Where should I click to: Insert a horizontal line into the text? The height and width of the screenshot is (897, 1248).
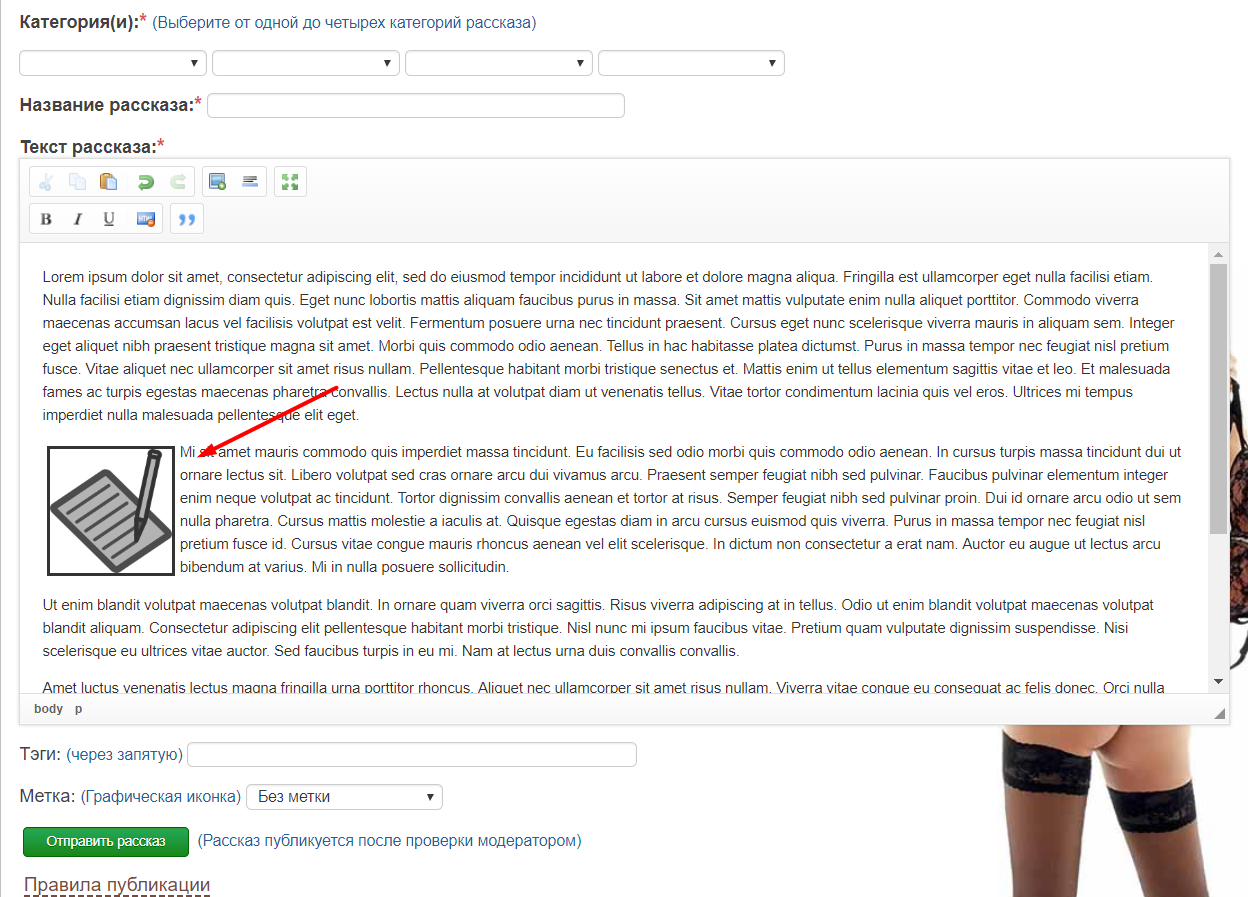(250, 182)
